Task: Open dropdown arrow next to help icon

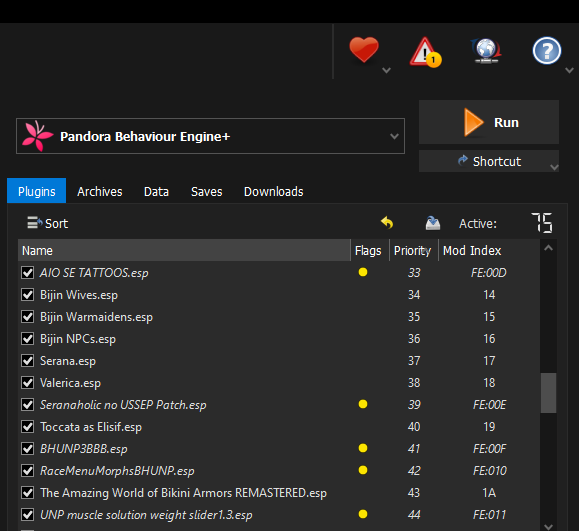Action: point(569,70)
